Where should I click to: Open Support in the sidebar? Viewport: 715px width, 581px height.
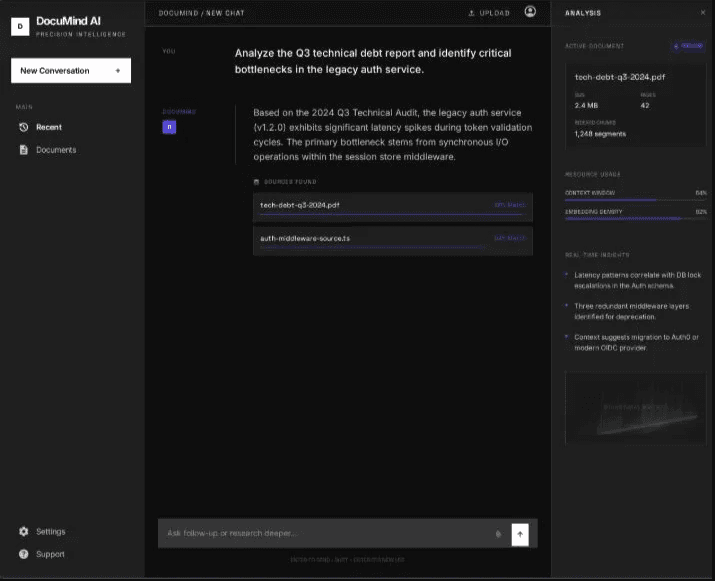[x=50, y=555]
